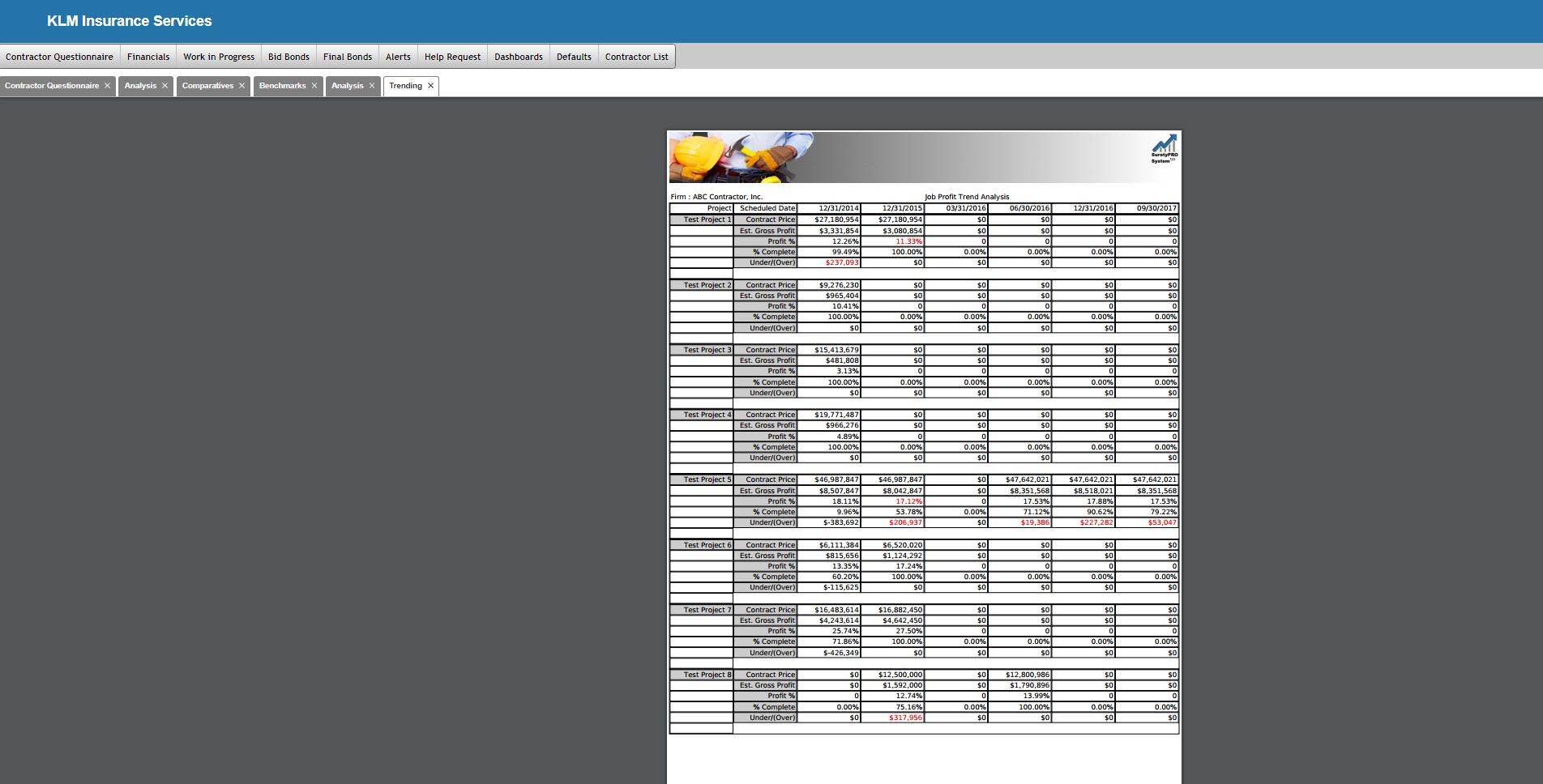The width and height of the screenshot is (1543, 784).
Task: Switch to the Benchmarks tab
Action: click(x=282, y=86)
